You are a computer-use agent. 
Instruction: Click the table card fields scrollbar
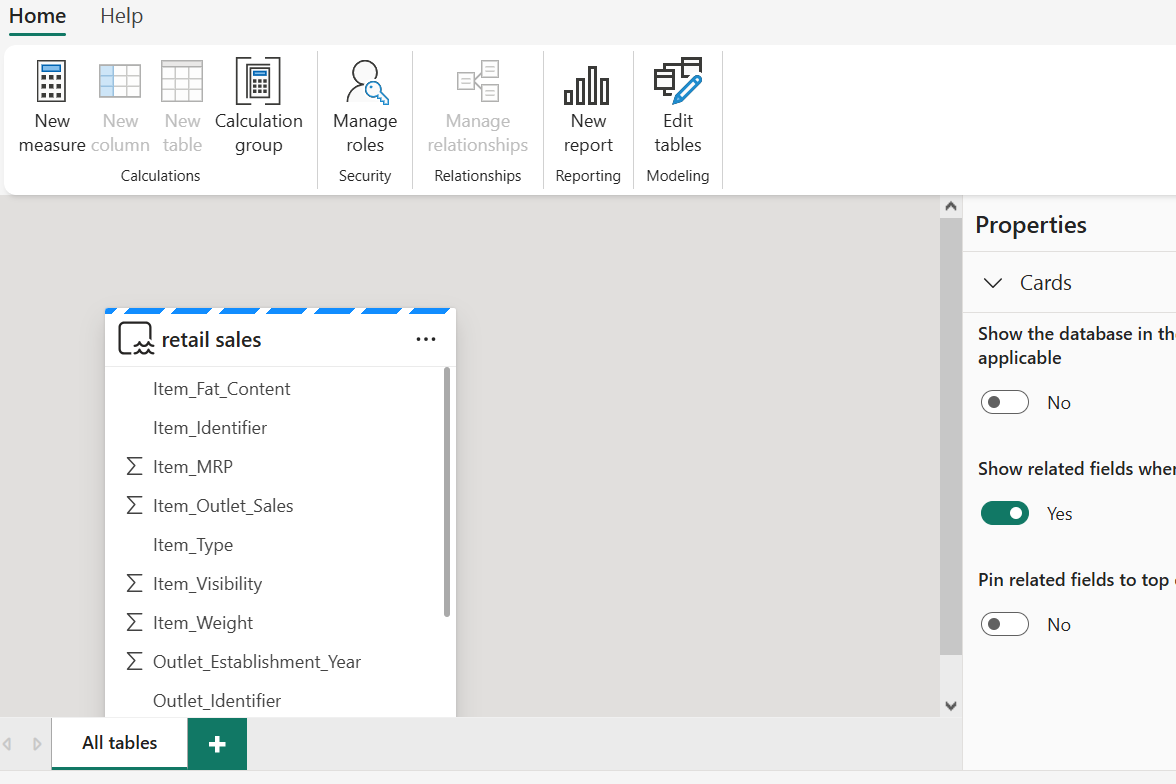point(447,491)
